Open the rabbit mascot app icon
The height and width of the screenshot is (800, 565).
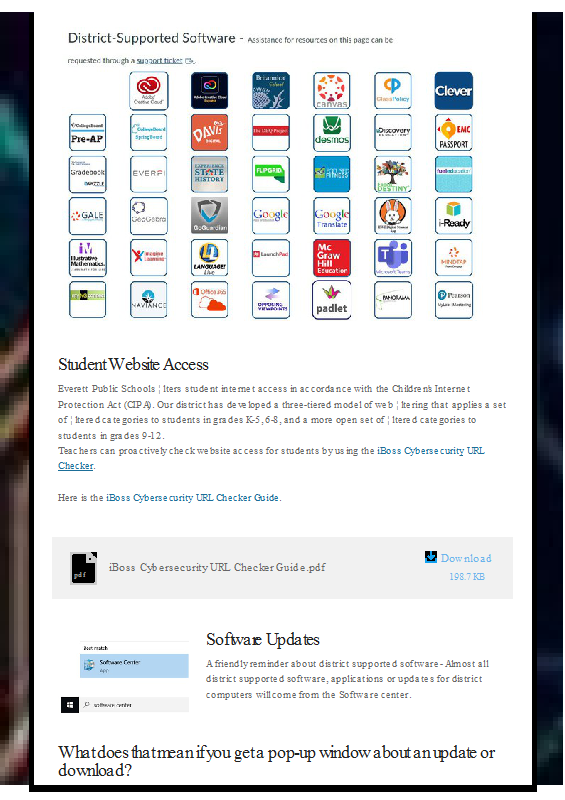[392, 216]
